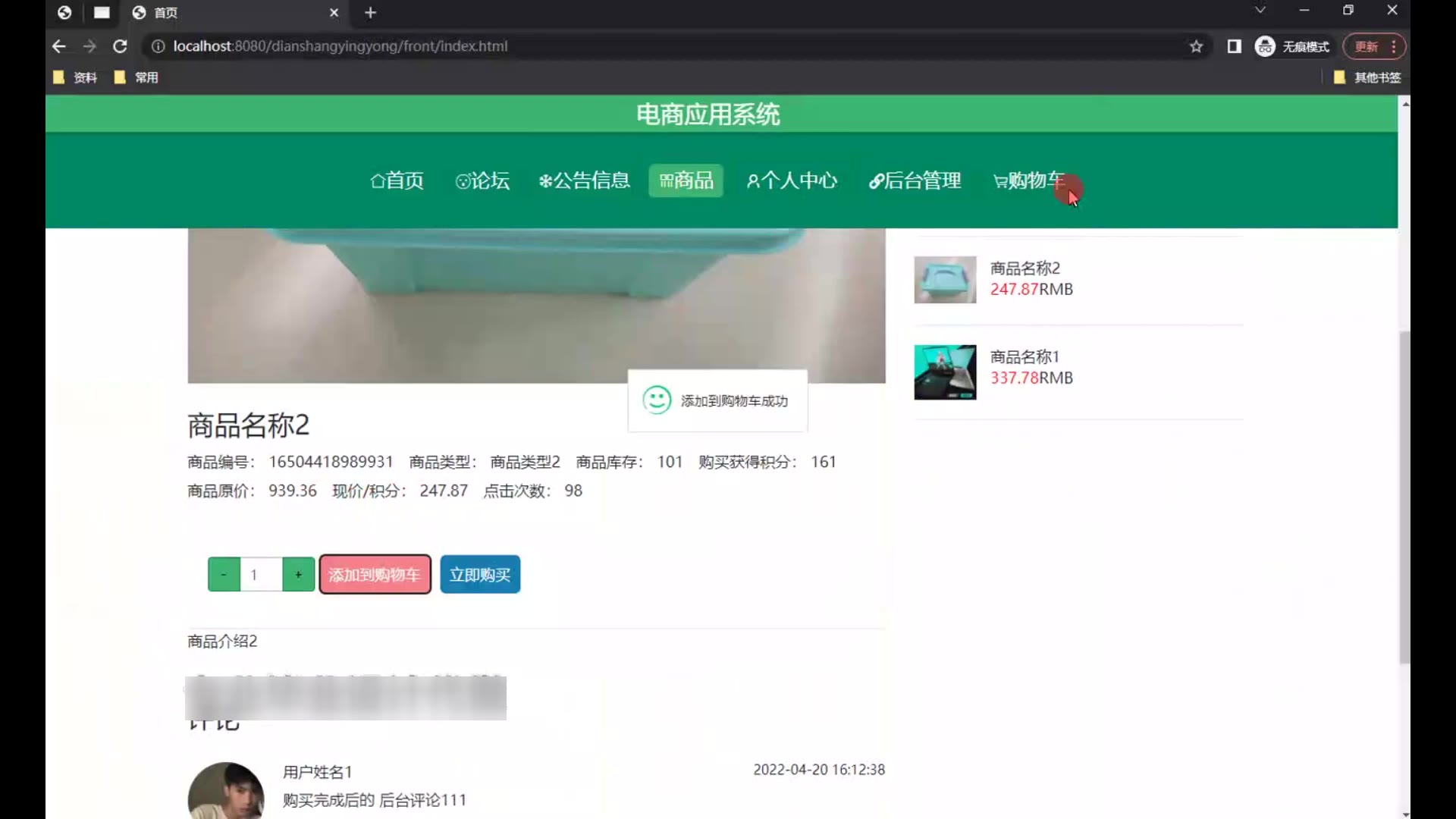This screenshot has width=1456, height=819.
Task: Go to 论坛 navigation menu
Action: pos(482,180)
